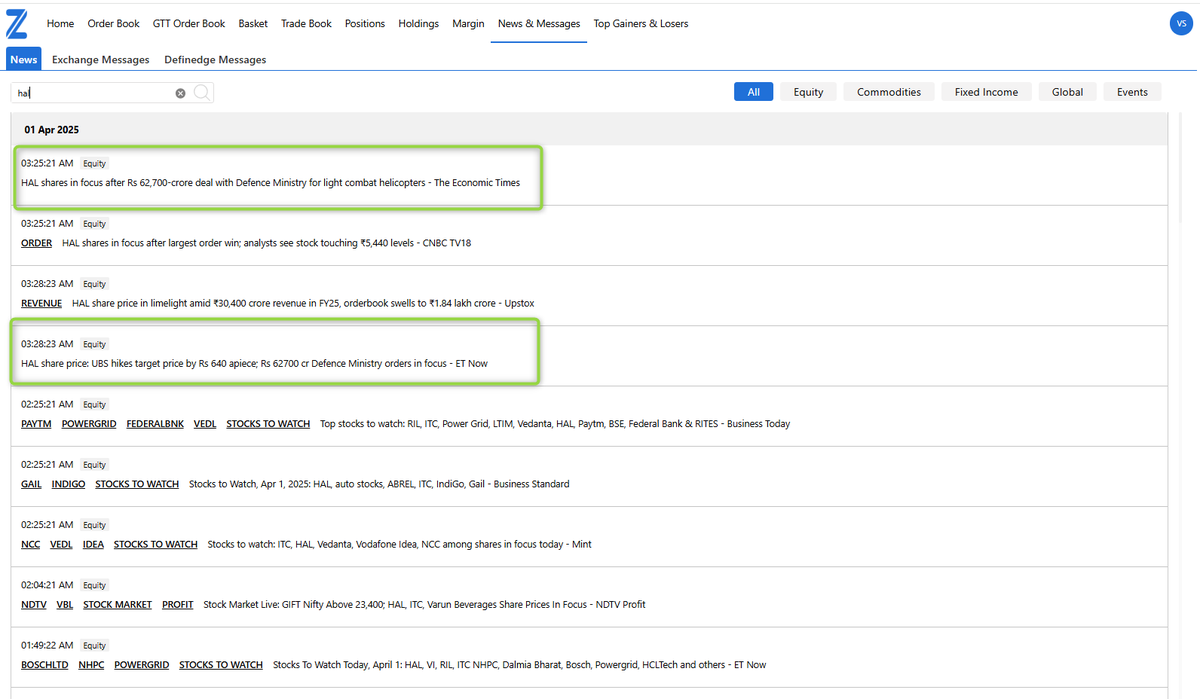
Task: Open NDTV Profit Stock Market Live headline
Action: pyautogui.click(x=423, y=605)
